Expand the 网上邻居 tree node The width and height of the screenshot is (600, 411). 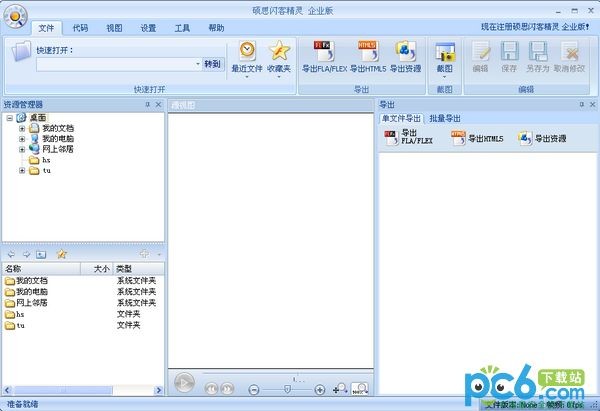[x=22, y=149]
